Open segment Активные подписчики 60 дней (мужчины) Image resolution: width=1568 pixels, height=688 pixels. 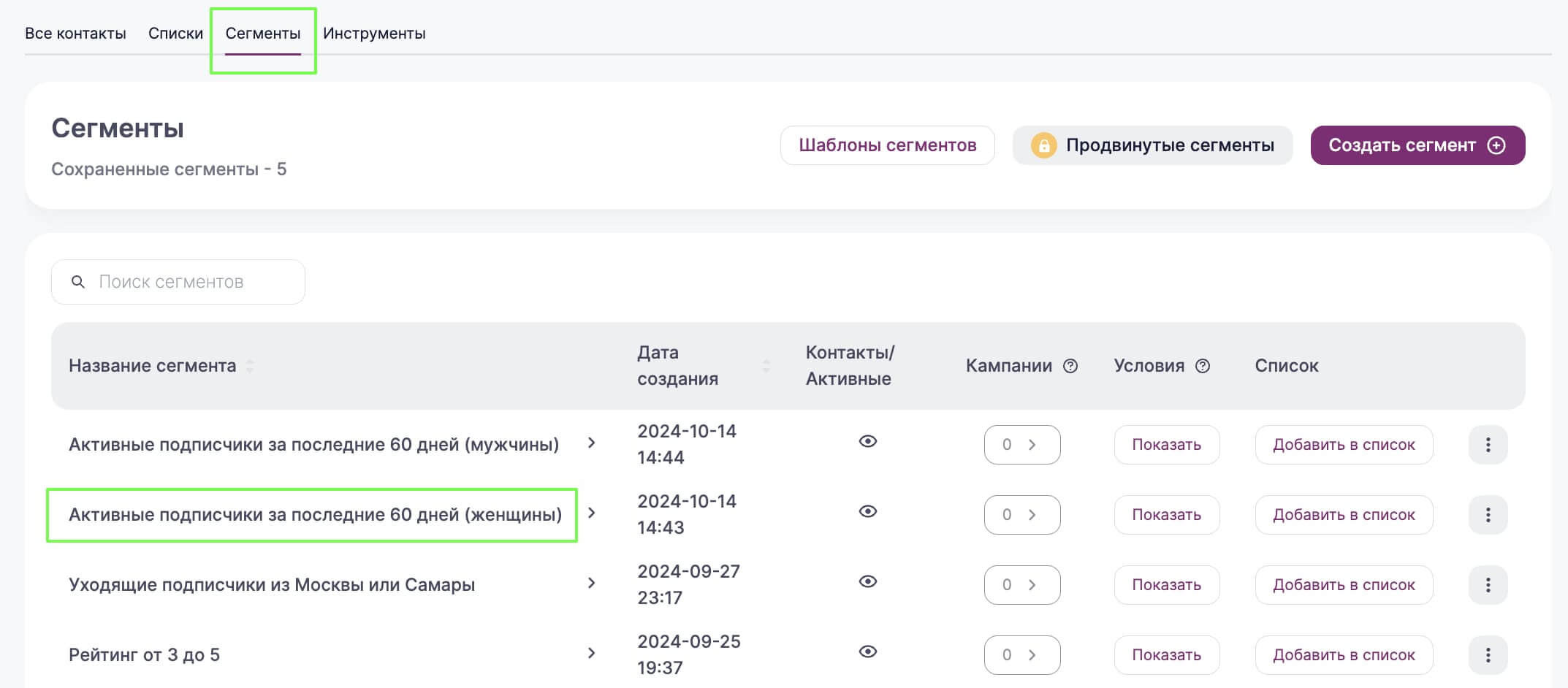coord(313,445)
